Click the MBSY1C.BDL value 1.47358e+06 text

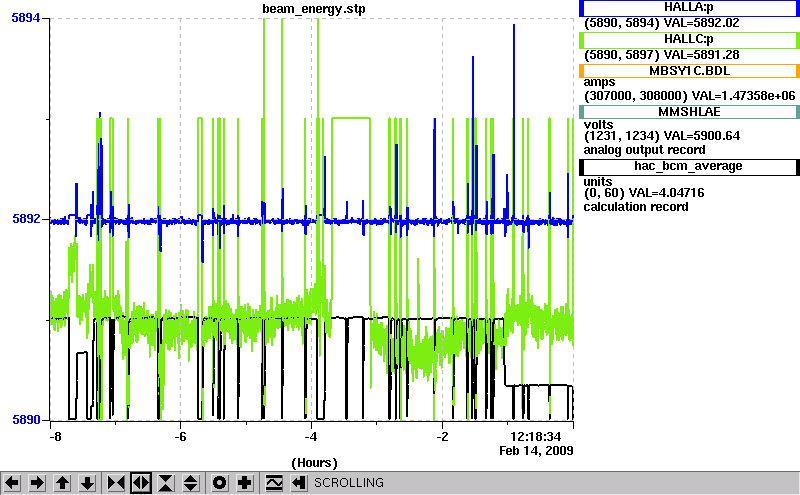(743, 96)
